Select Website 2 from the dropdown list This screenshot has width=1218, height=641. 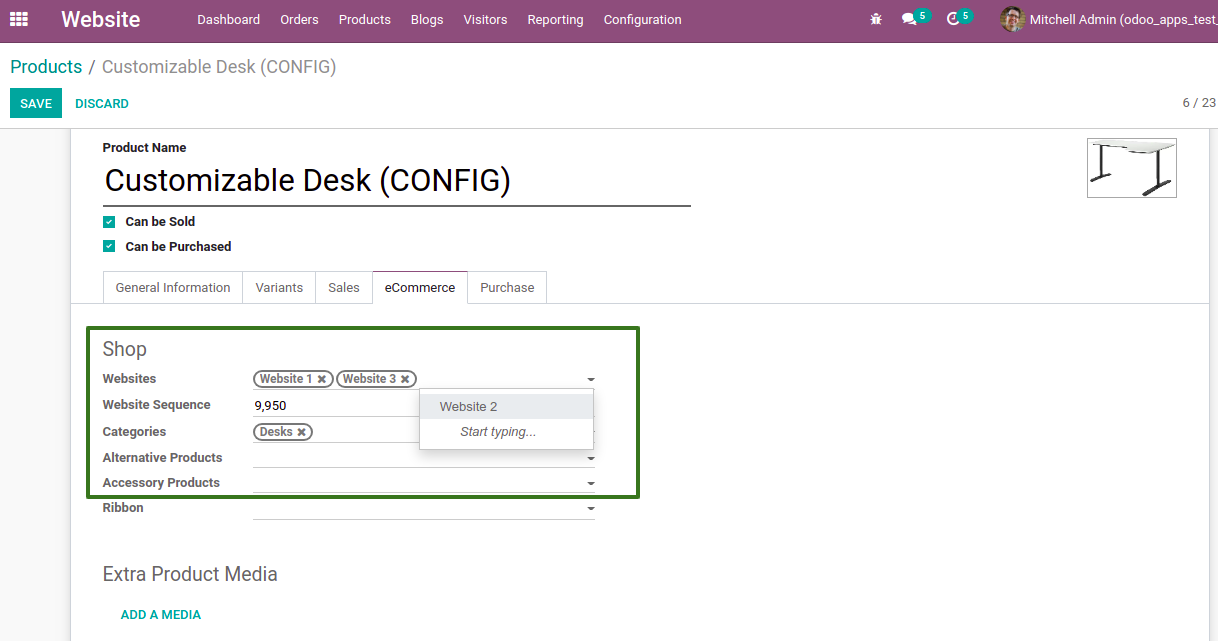(468, 406)
